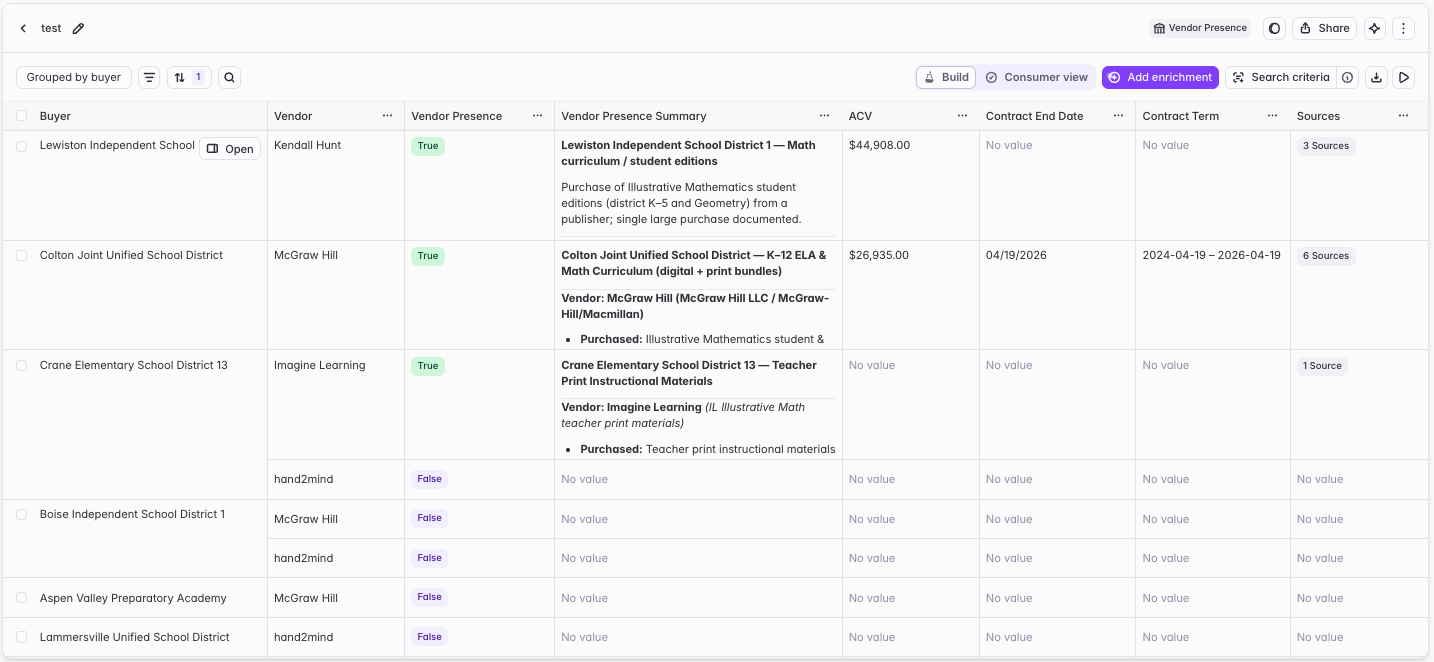The width and height of the screenshot is (1434, 662).
Task: Open the 6 Sources badge for Colton
Action: (1326, 256)
